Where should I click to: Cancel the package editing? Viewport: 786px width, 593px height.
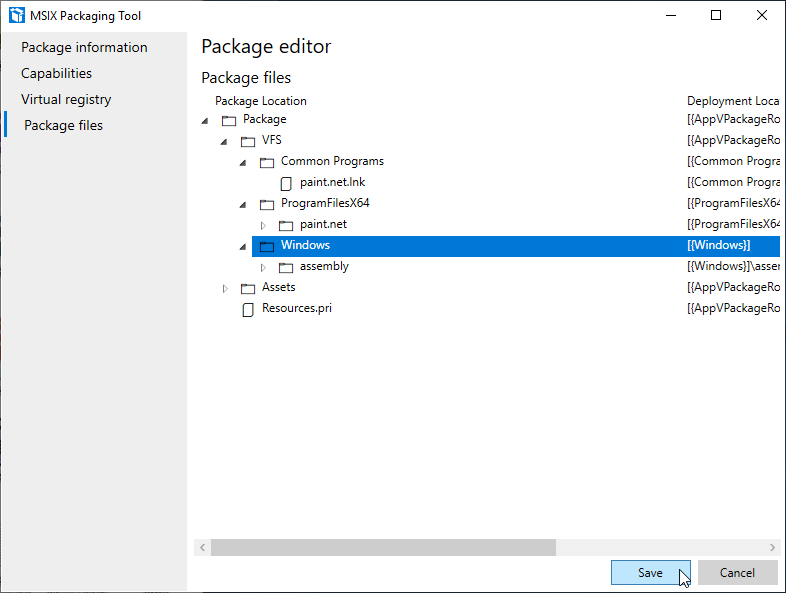tap(737, 573)
